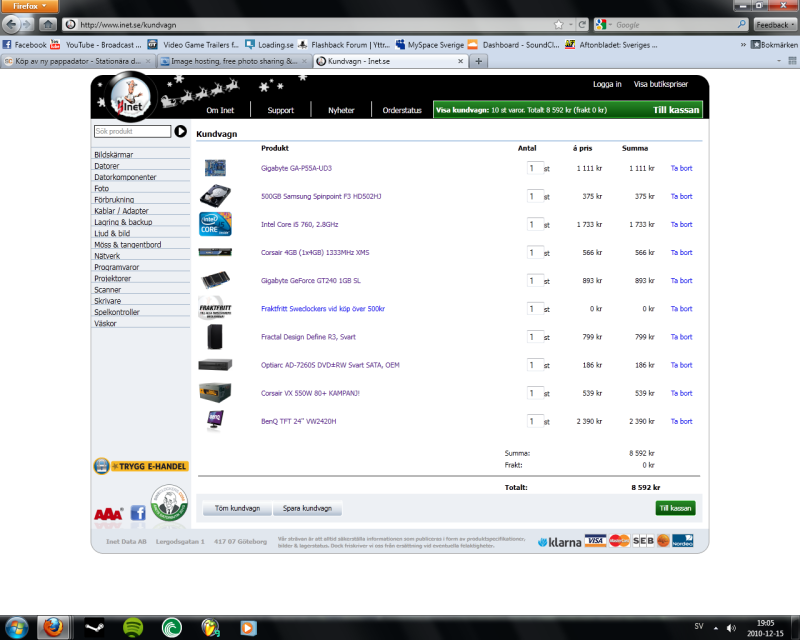Screen dimensions: 800x640
Task: Click the green Till kassan button
Action: (676, 508)
